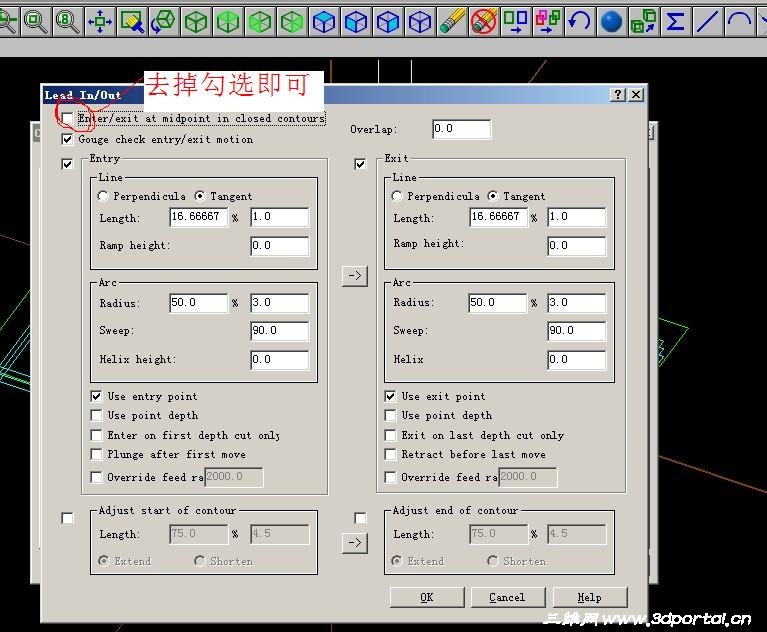Enable Plunge after first move
Screen dimensions: 767x632
[x=97, y=454]
